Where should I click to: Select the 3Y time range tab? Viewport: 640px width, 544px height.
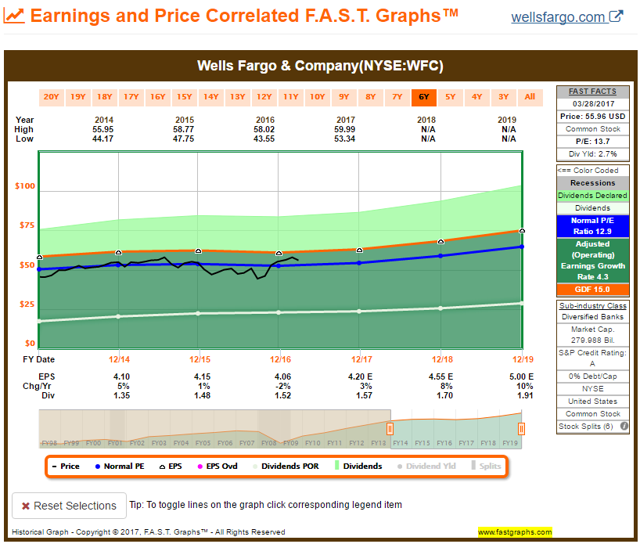[504, 97]
